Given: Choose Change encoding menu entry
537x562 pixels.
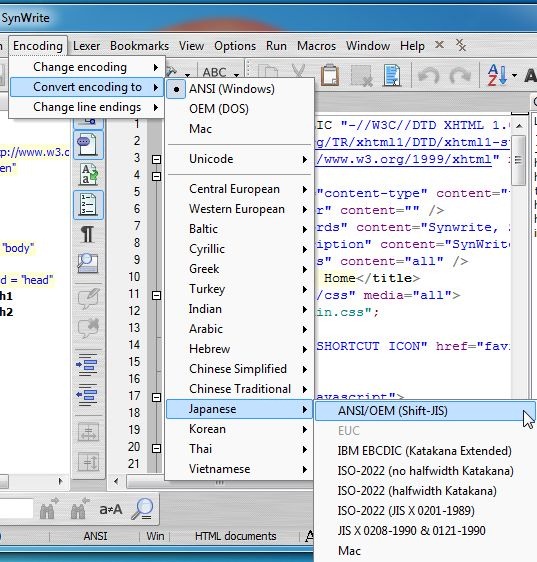Looking at the screenshot, I should coord(87,67).
